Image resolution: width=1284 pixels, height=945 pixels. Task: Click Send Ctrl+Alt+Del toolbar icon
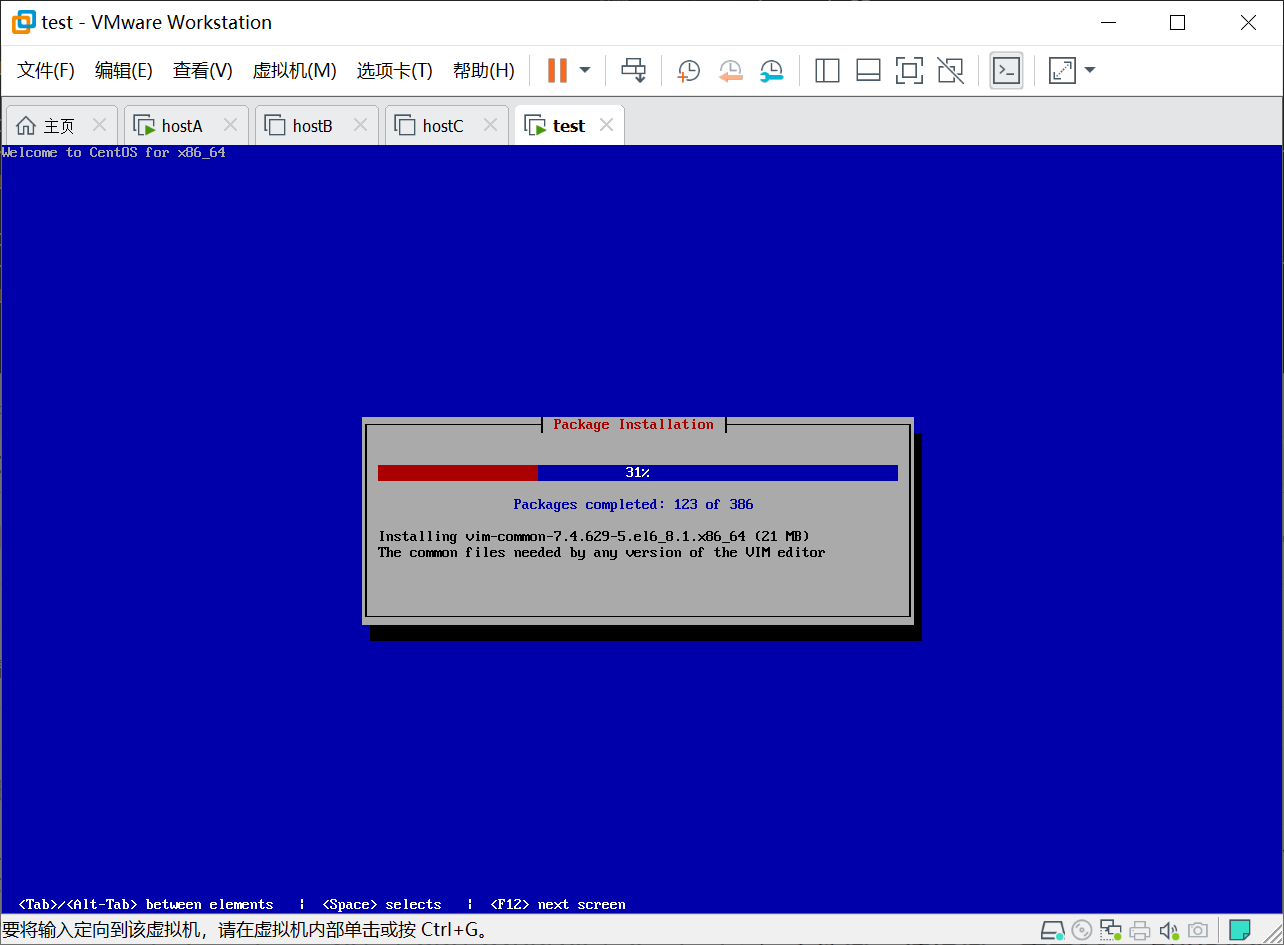(x=634, y=70)
